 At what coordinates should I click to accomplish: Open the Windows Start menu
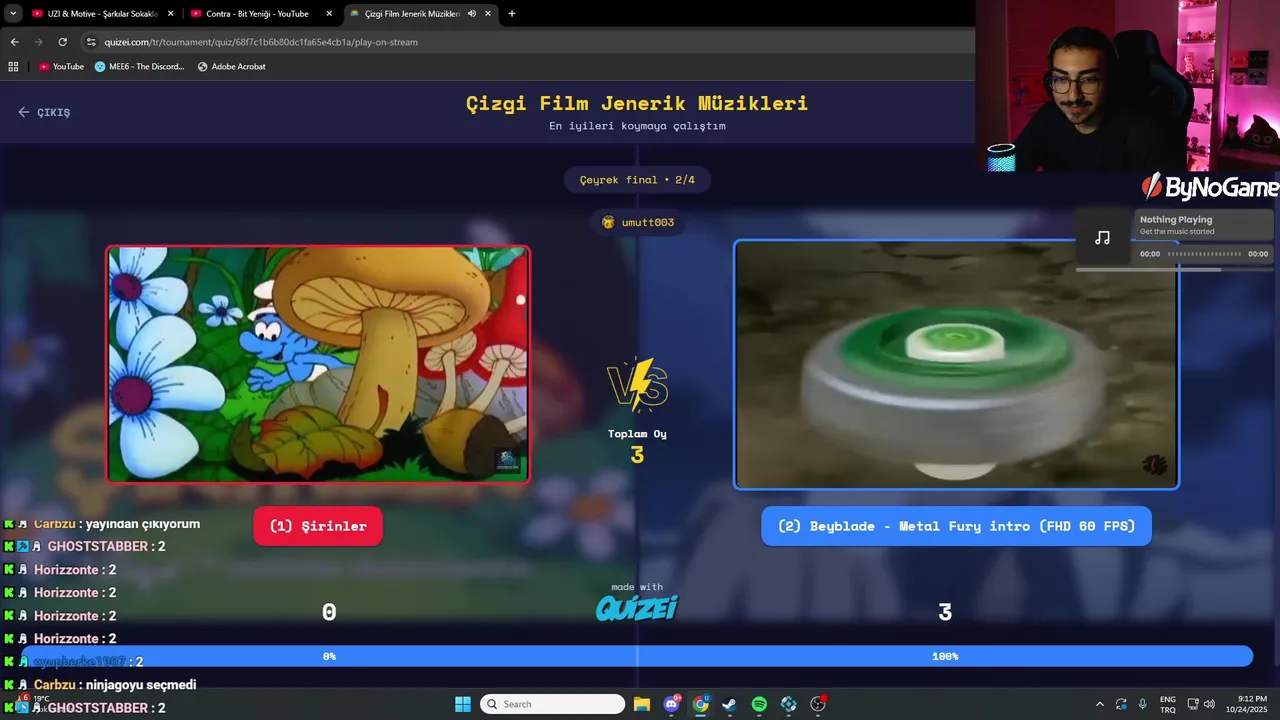pos(463,704)
